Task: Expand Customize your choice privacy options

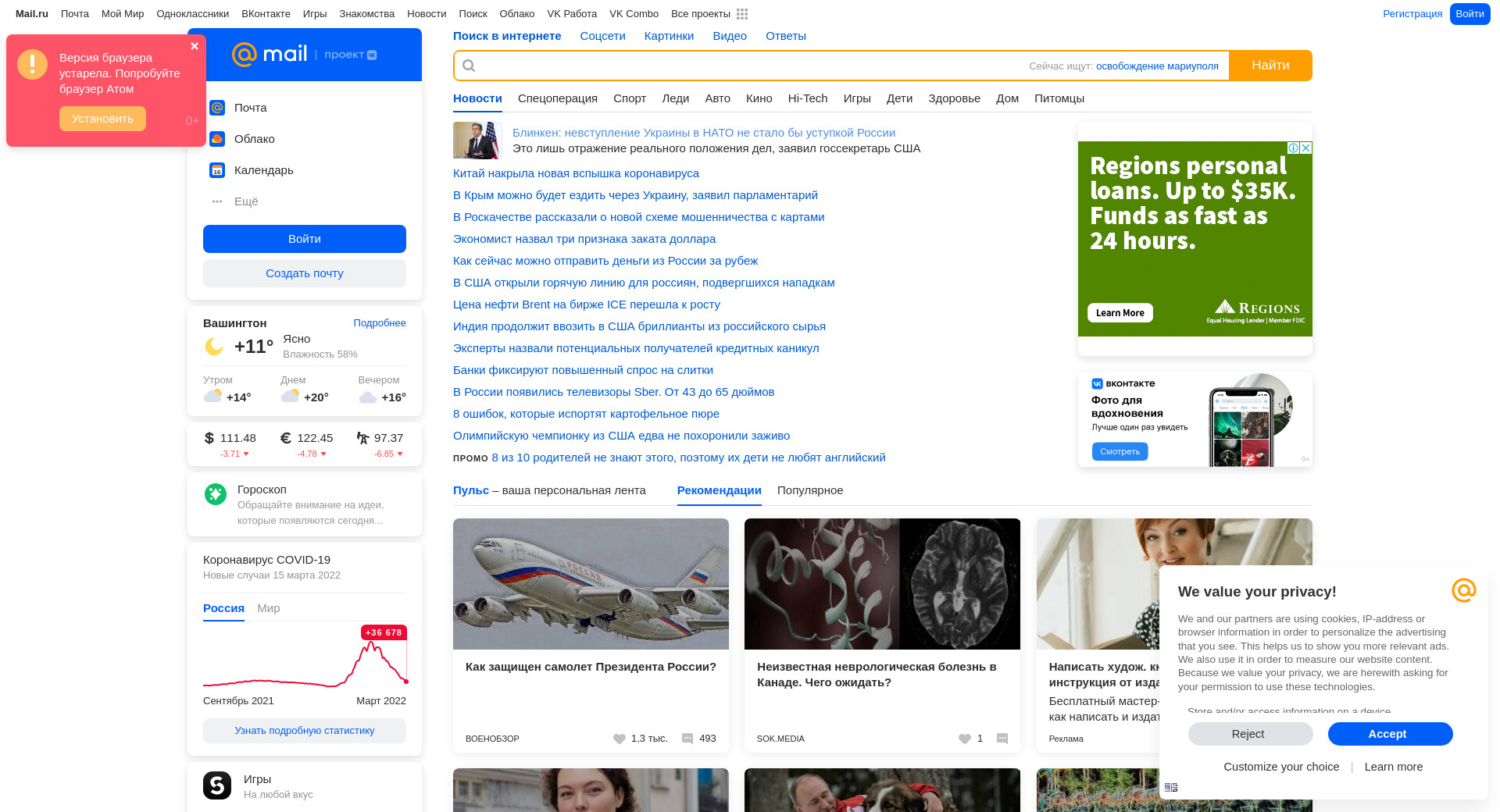Action: point(1281,767)
